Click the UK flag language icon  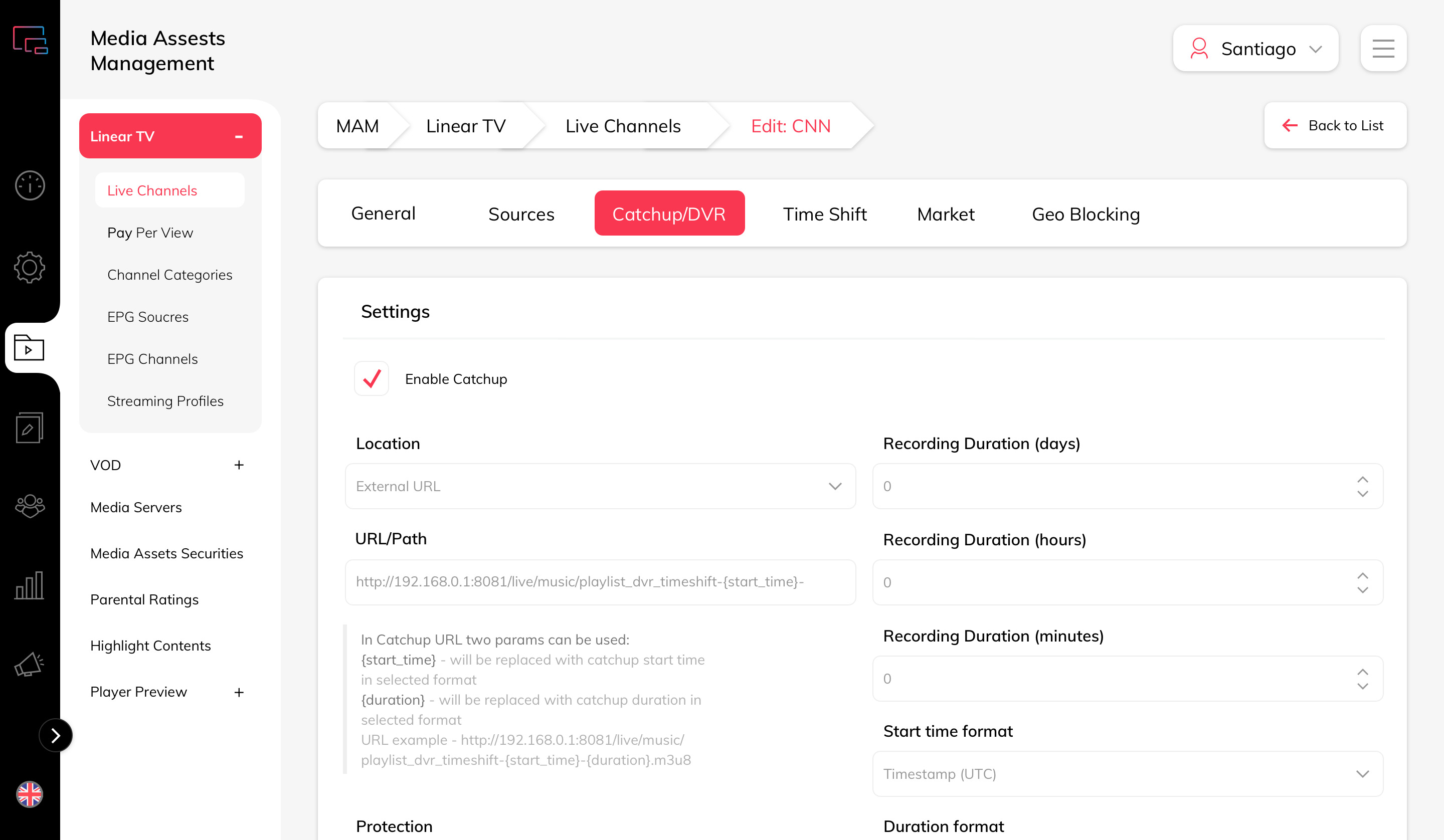(30, 795)
